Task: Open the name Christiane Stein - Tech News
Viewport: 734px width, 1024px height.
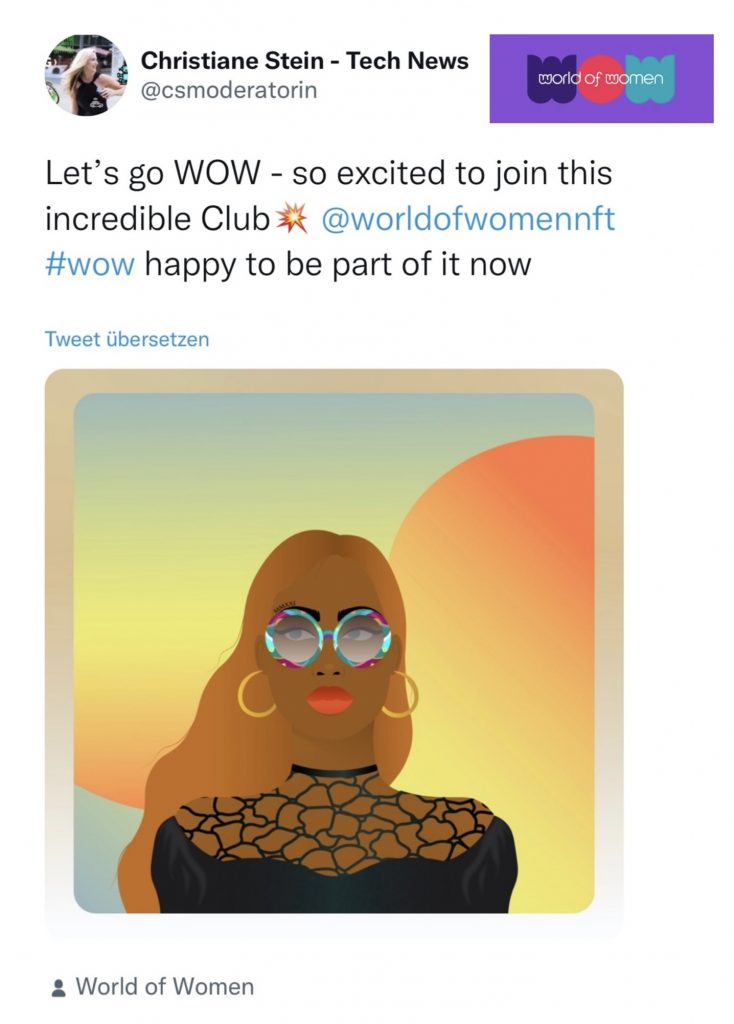Action: pos(304,61)
